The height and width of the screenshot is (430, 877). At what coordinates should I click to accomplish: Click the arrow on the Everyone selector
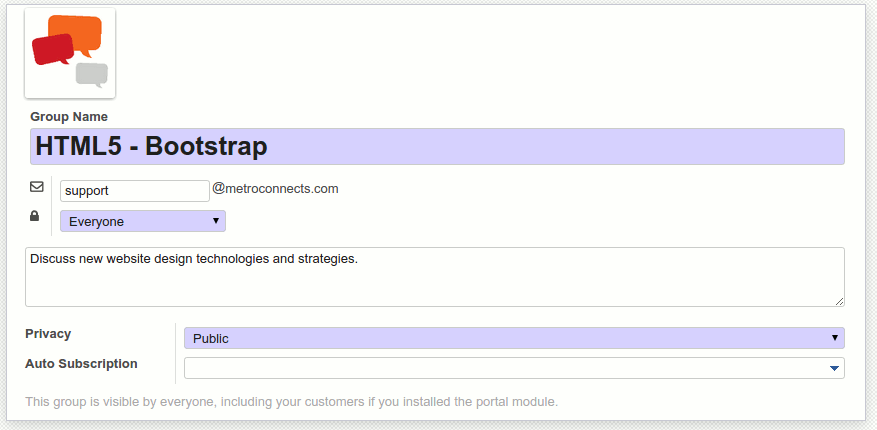(x=216, y=221)
